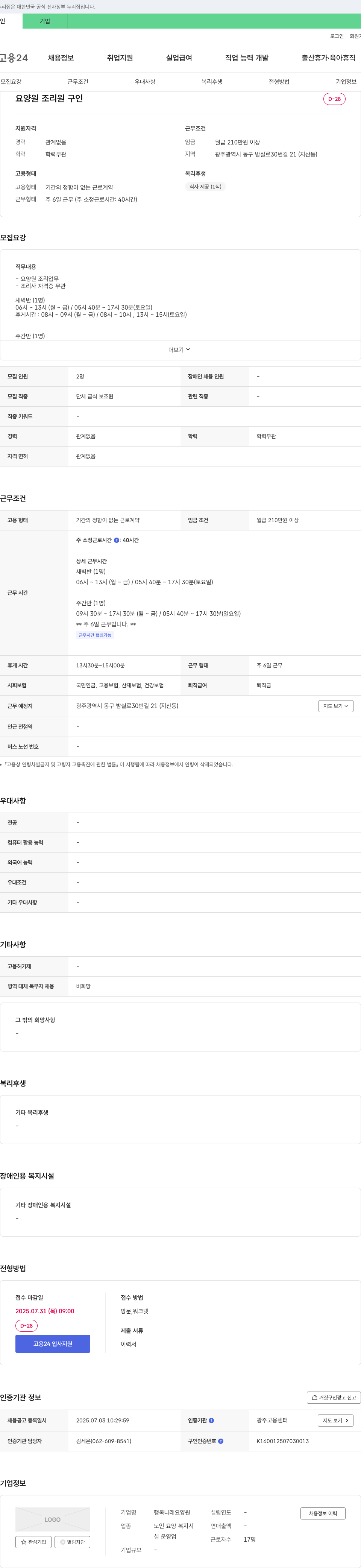361x1568 pixels.
Task: Click the deadline 2025.07.31 (목) 09:00
Action: (x=44, y=1311)
